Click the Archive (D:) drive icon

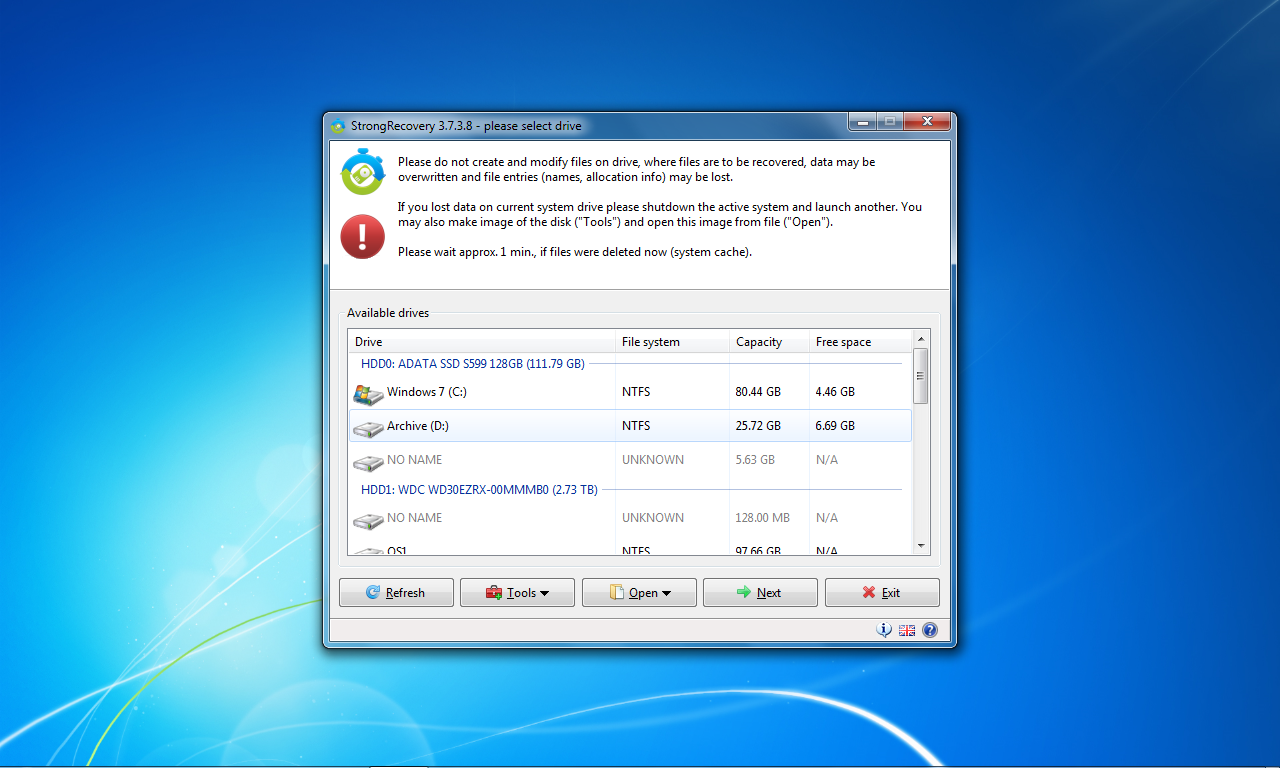[368, 428]
